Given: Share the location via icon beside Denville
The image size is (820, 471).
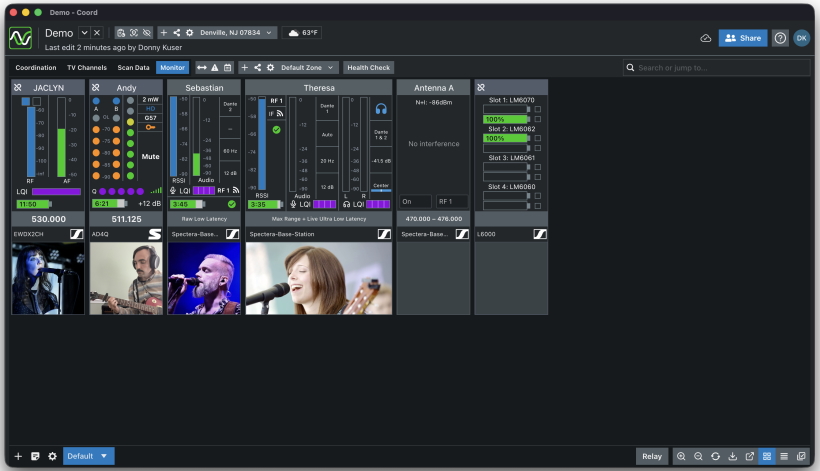Looking at the screenshot, I should click(x=177, y=32).
